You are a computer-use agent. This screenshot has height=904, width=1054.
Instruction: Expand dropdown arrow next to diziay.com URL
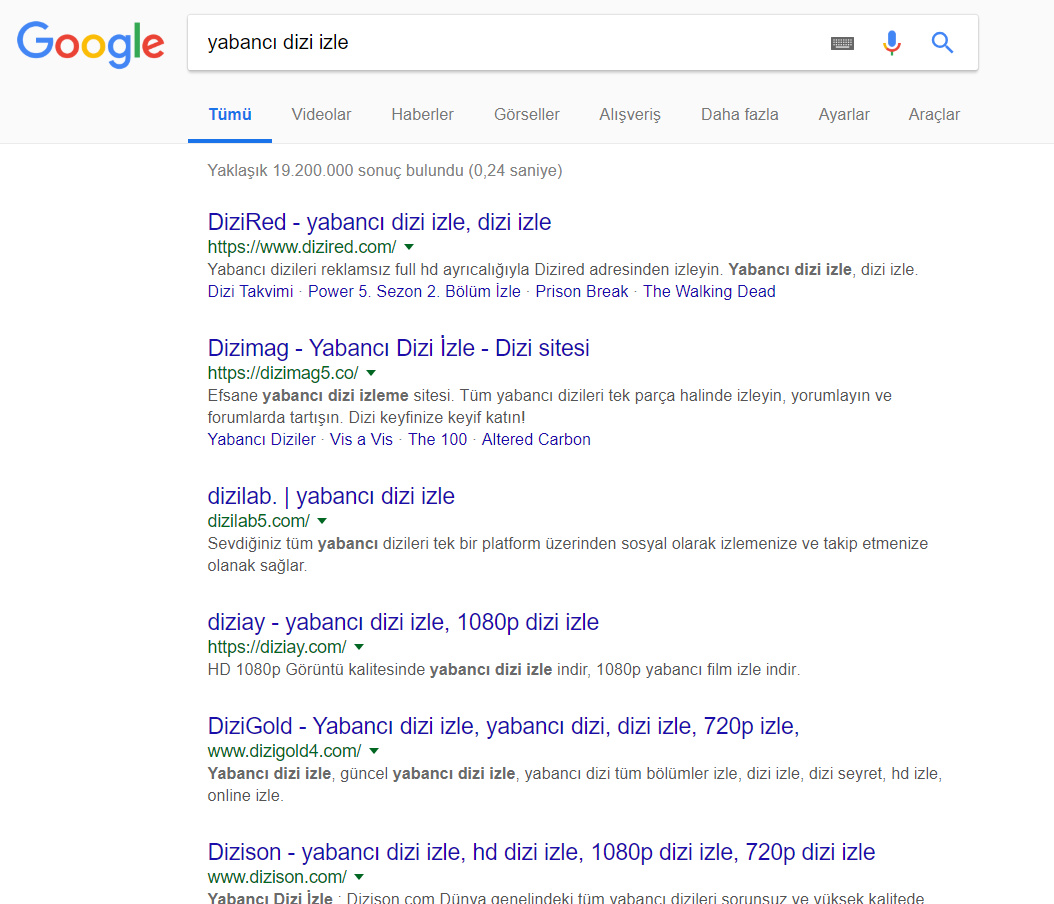click(x=359, y=647)
